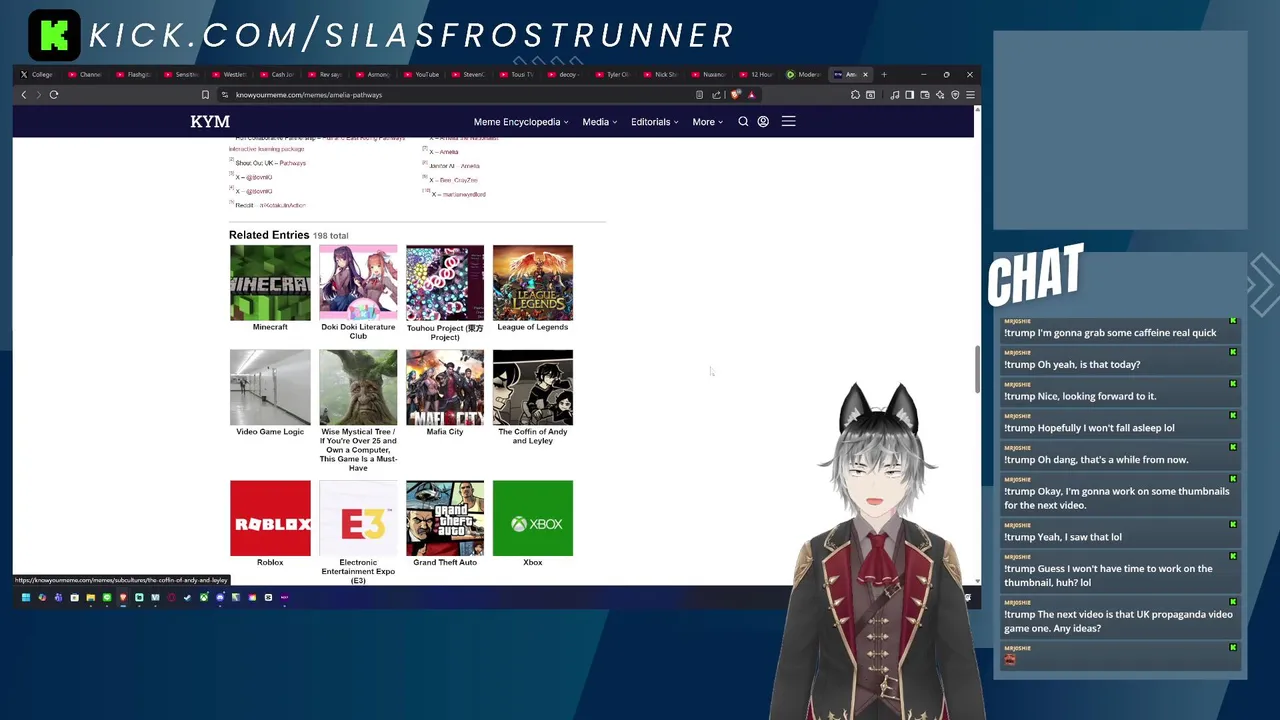Open The Coffin of Andy and Leyley thumbnail
Viewport: 1280px width, 720px height.
(533, 388)
